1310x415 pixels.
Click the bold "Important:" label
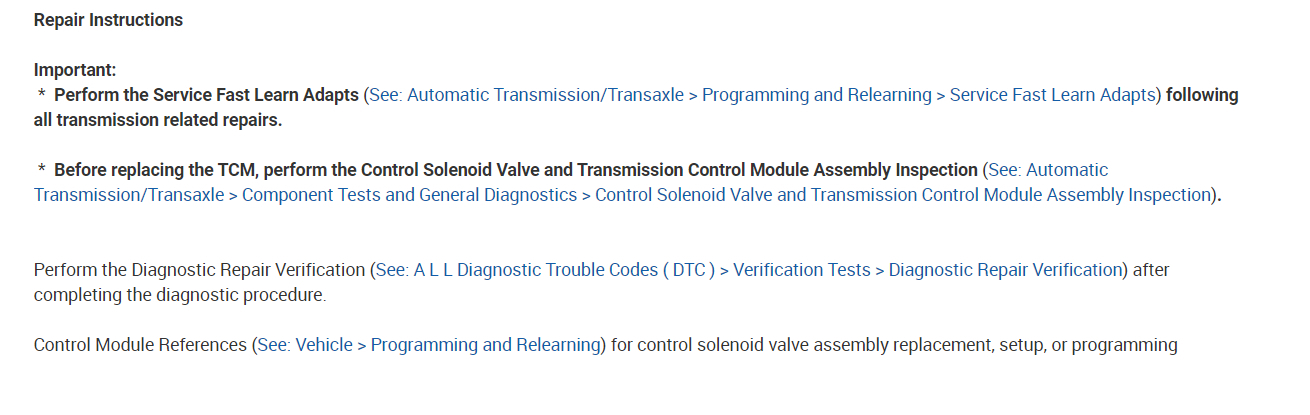[75, 70]
